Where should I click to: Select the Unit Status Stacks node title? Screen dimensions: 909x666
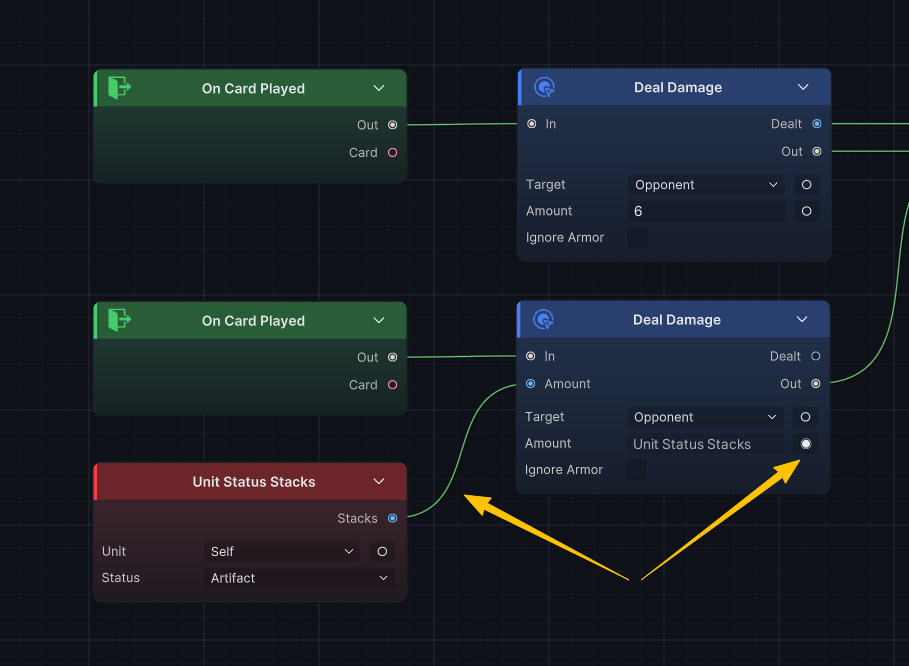pyautogui.click(x=254, y=482)
